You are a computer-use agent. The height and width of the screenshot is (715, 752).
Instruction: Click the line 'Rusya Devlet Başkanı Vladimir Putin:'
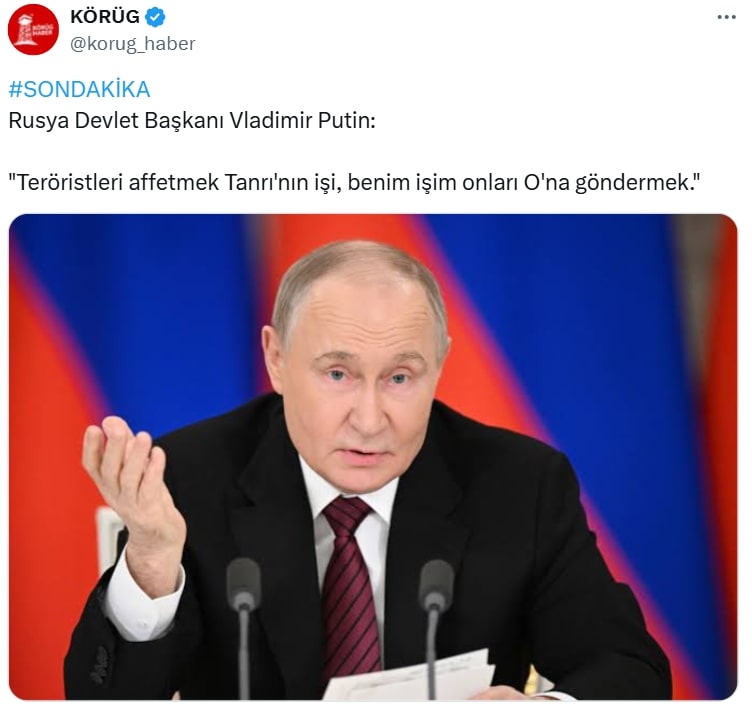point(192,121)
